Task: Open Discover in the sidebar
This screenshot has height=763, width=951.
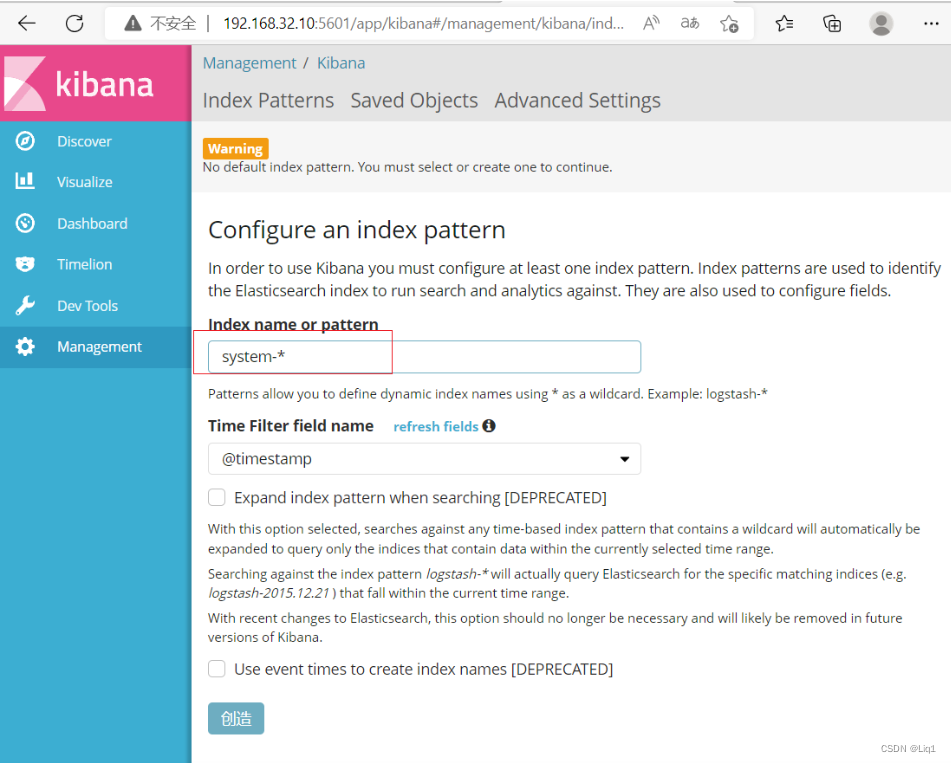Action: tap(96, 141)
